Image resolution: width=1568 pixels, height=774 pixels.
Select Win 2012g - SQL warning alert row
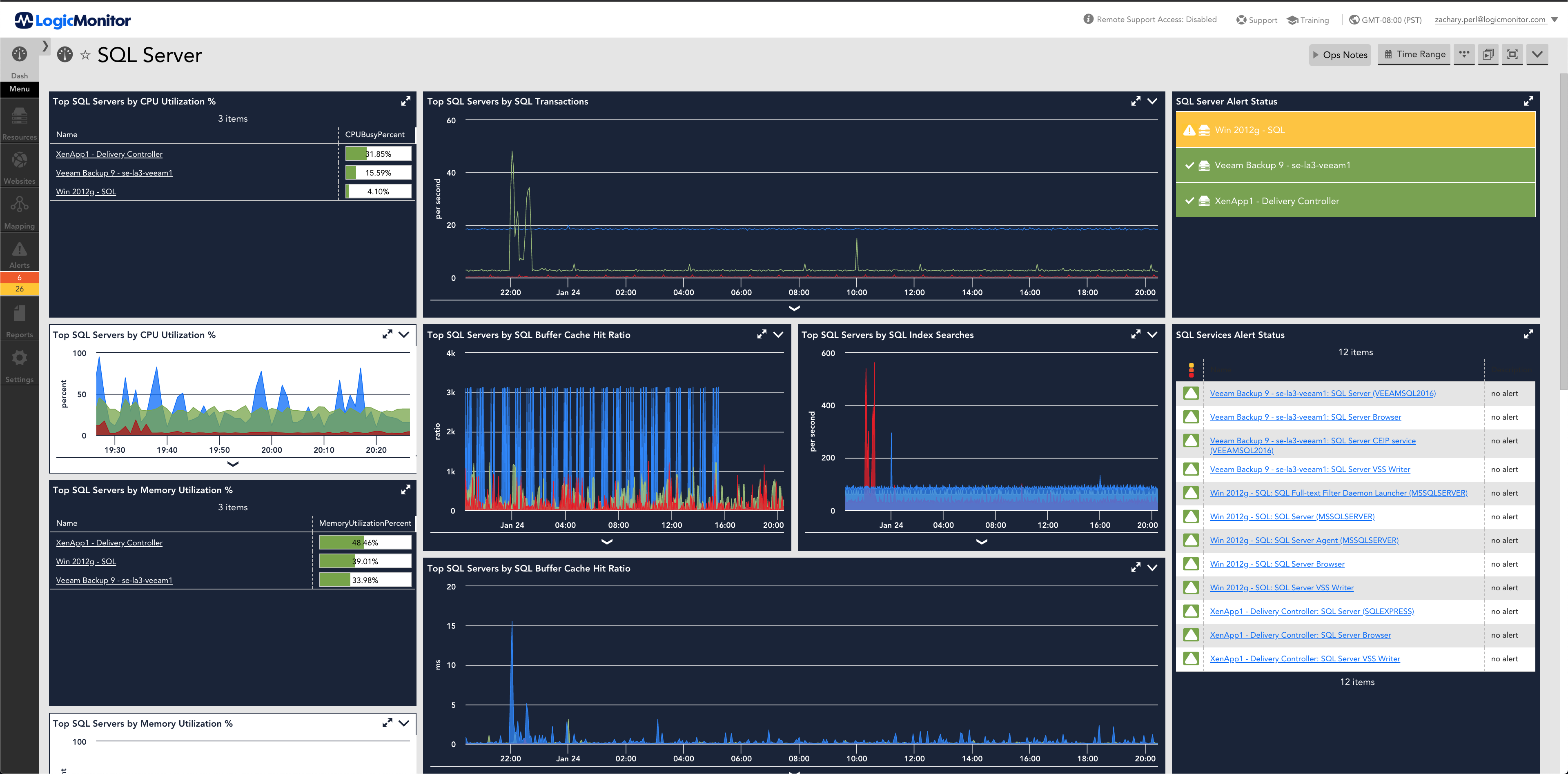[x=1355, y=129]
